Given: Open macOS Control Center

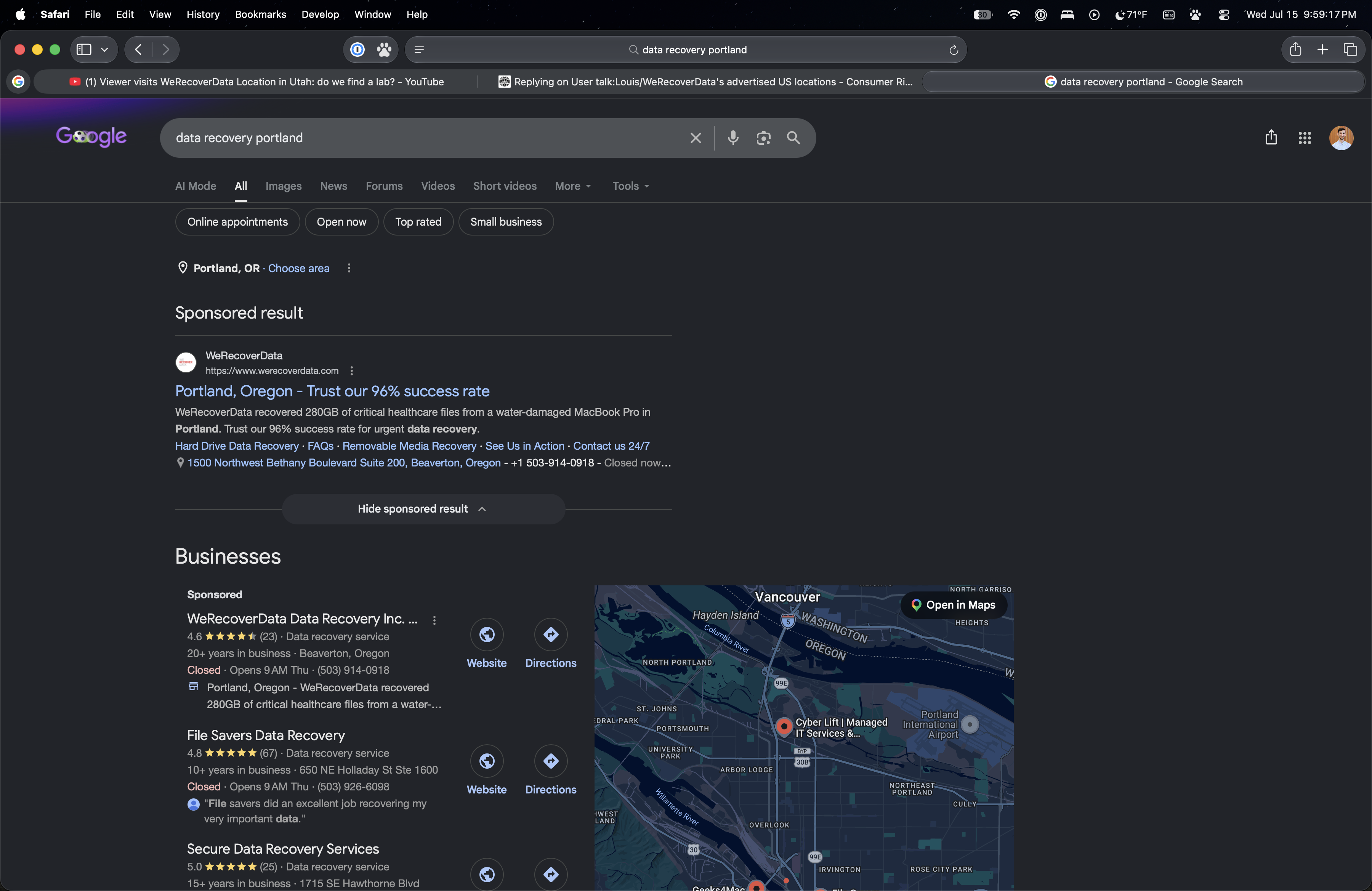Looking at the screenshot, I should [1224, 14].
